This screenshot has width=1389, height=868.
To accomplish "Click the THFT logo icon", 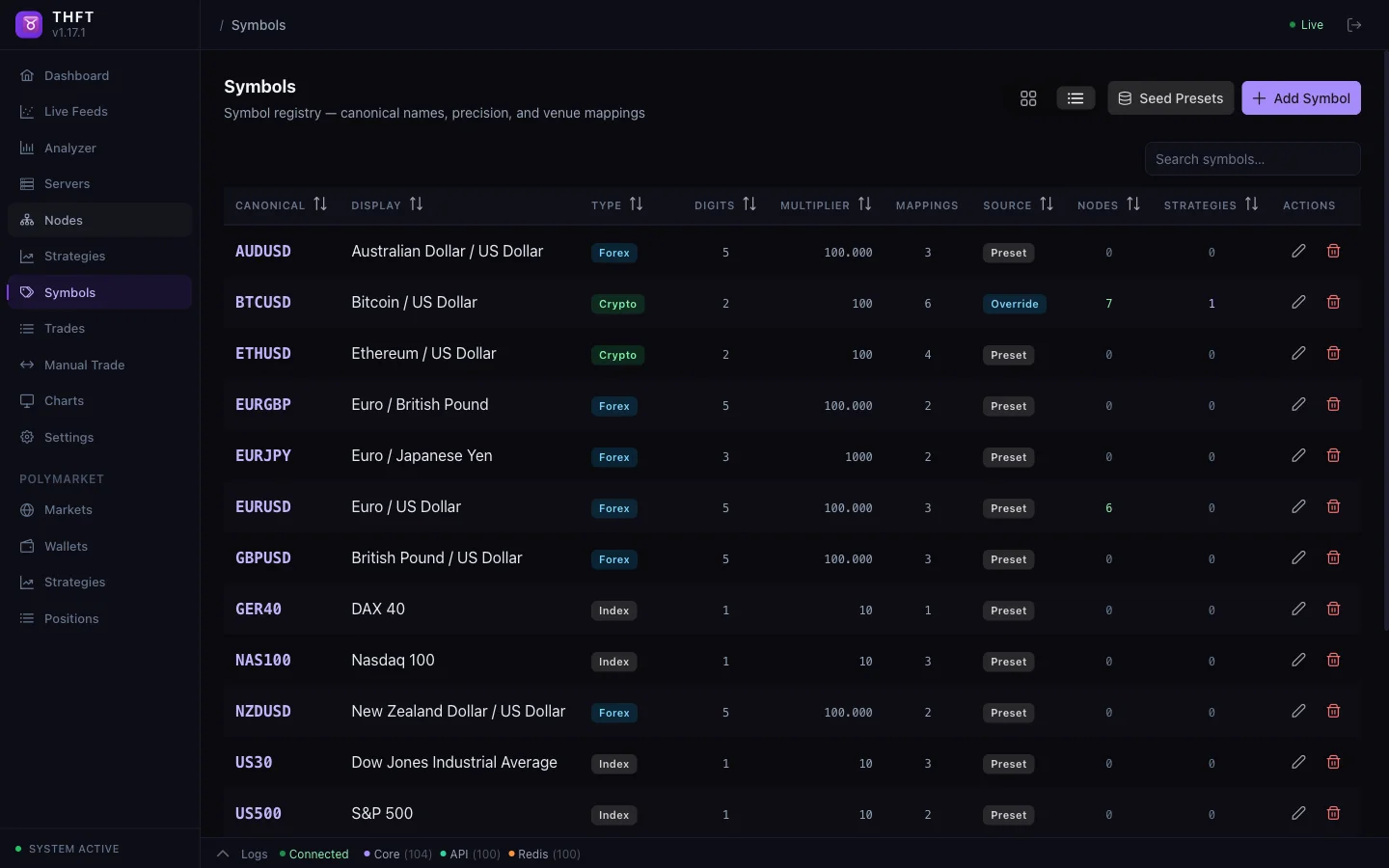I will [x=29, y=24].
